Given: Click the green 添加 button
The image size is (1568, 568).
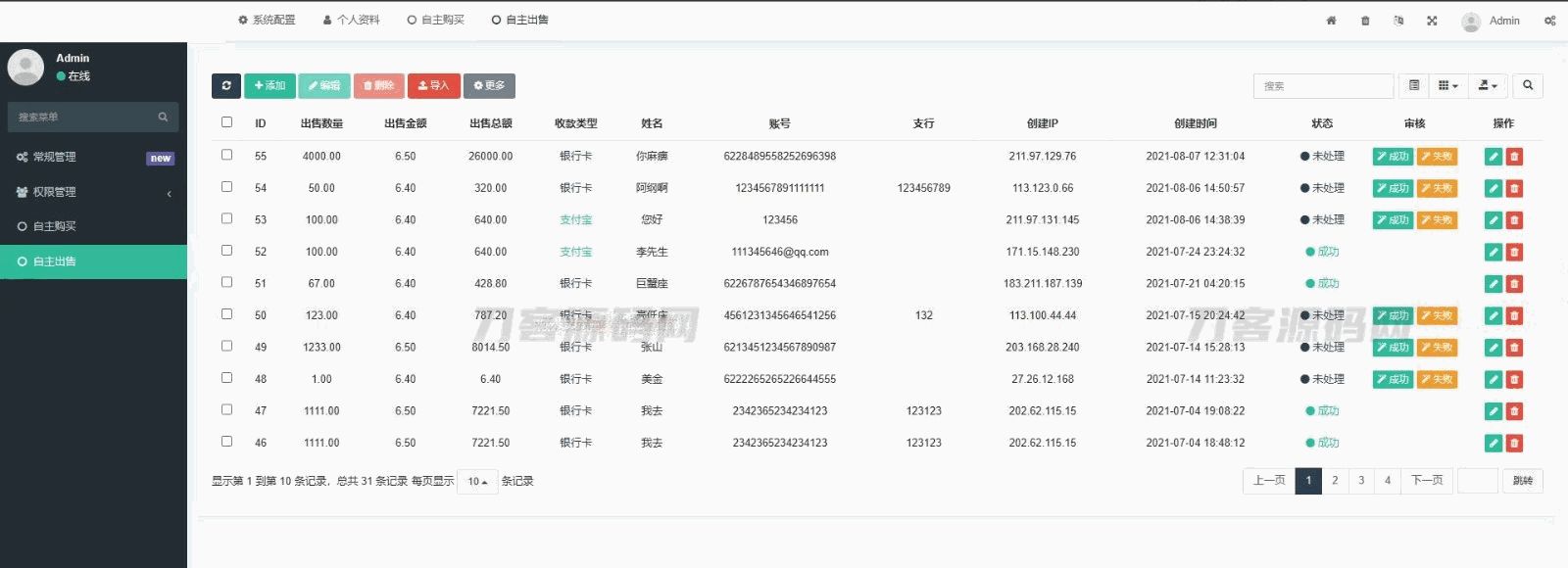Looking at the screenshot, I should pyautogui.click(x=269, y=86).
